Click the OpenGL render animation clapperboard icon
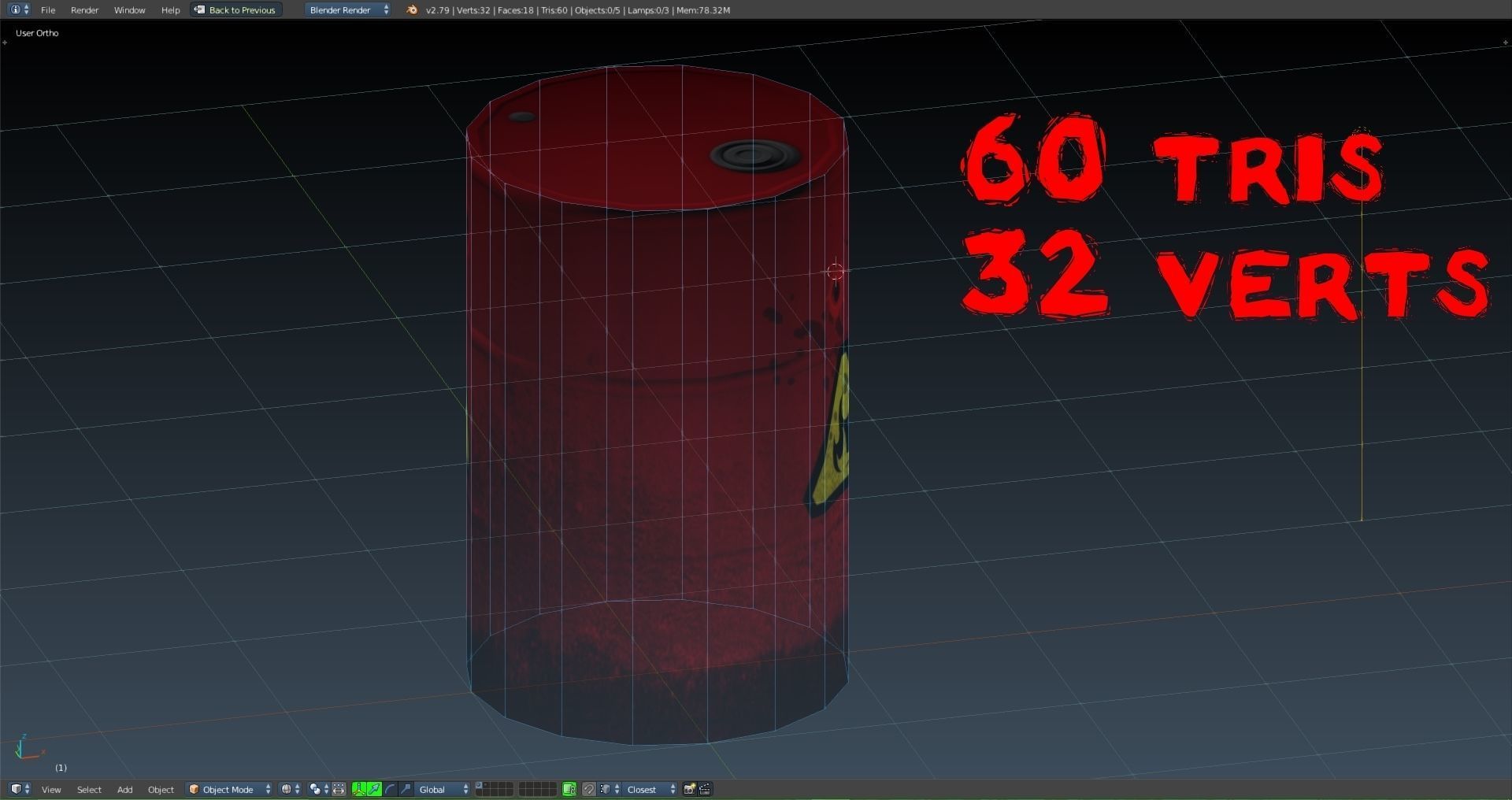The width and height of the screenshot is (1512, 800). (x=705, y=790)
